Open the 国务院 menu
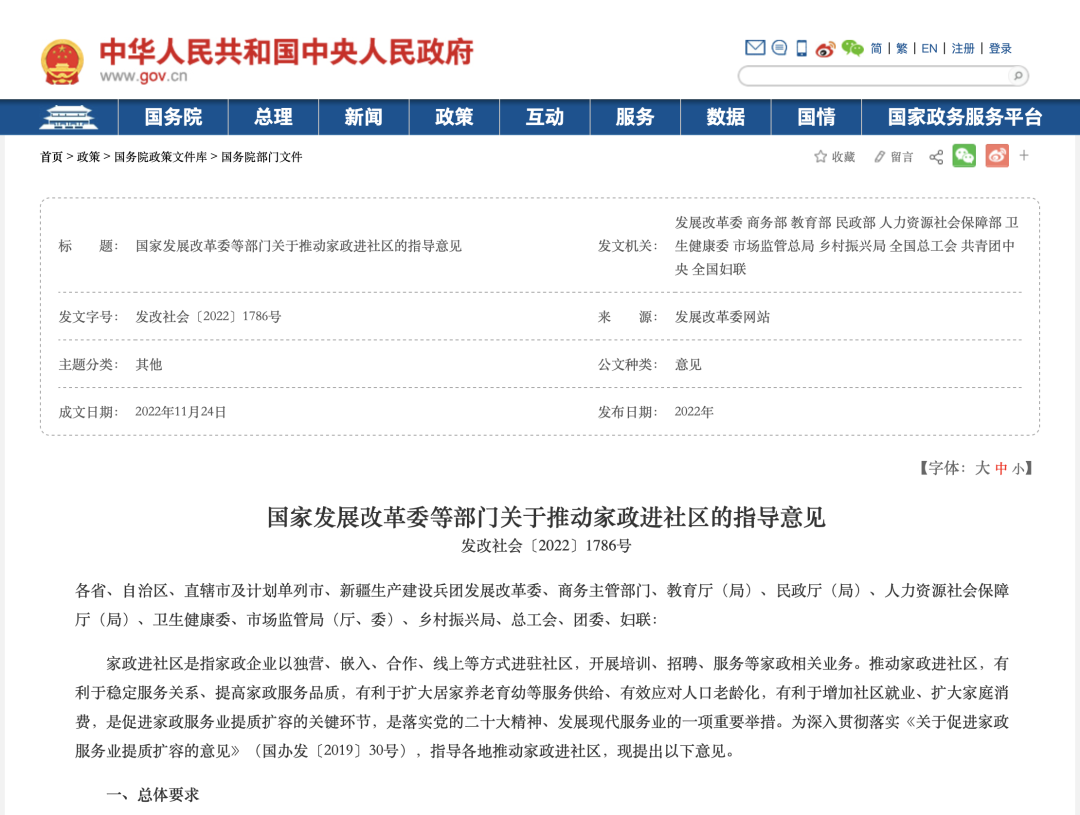1080x815 pixels. click(x=174, y=117)
